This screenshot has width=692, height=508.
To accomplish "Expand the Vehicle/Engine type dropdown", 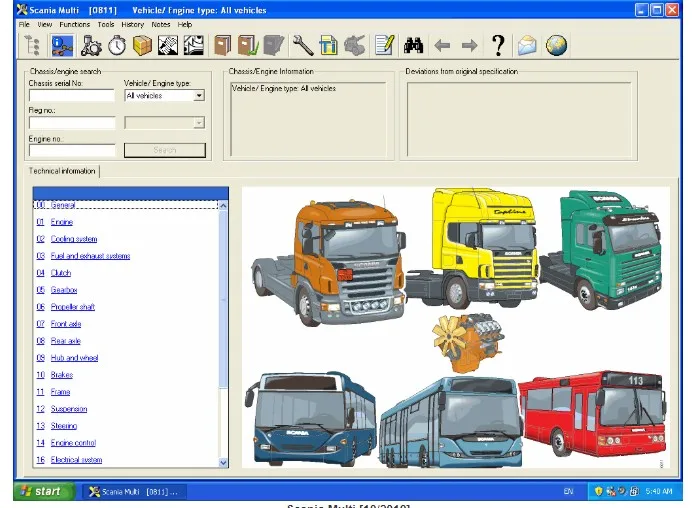I will coord(199,95).
